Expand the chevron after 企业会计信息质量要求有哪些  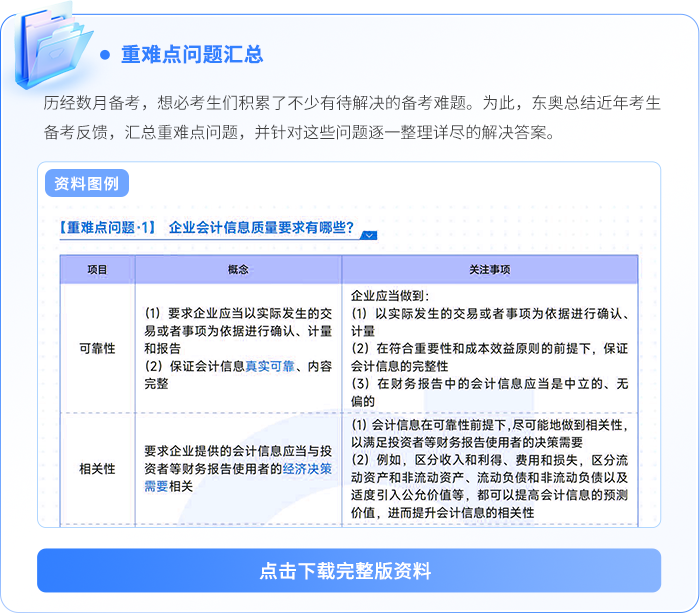pos(369,235)
